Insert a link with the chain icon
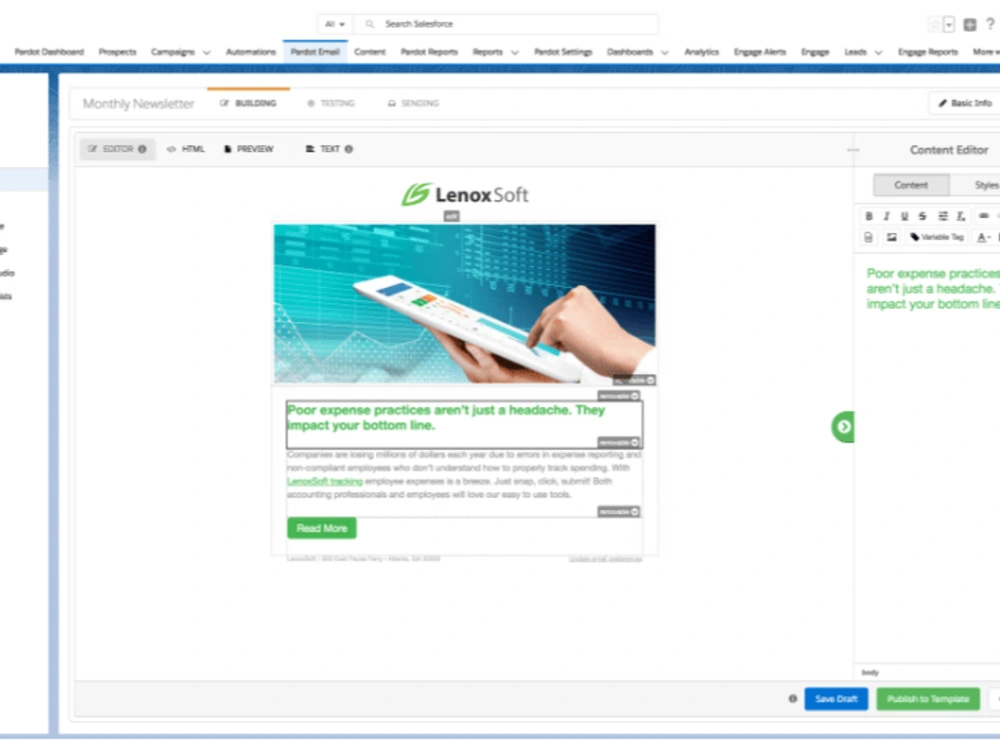 984,216
